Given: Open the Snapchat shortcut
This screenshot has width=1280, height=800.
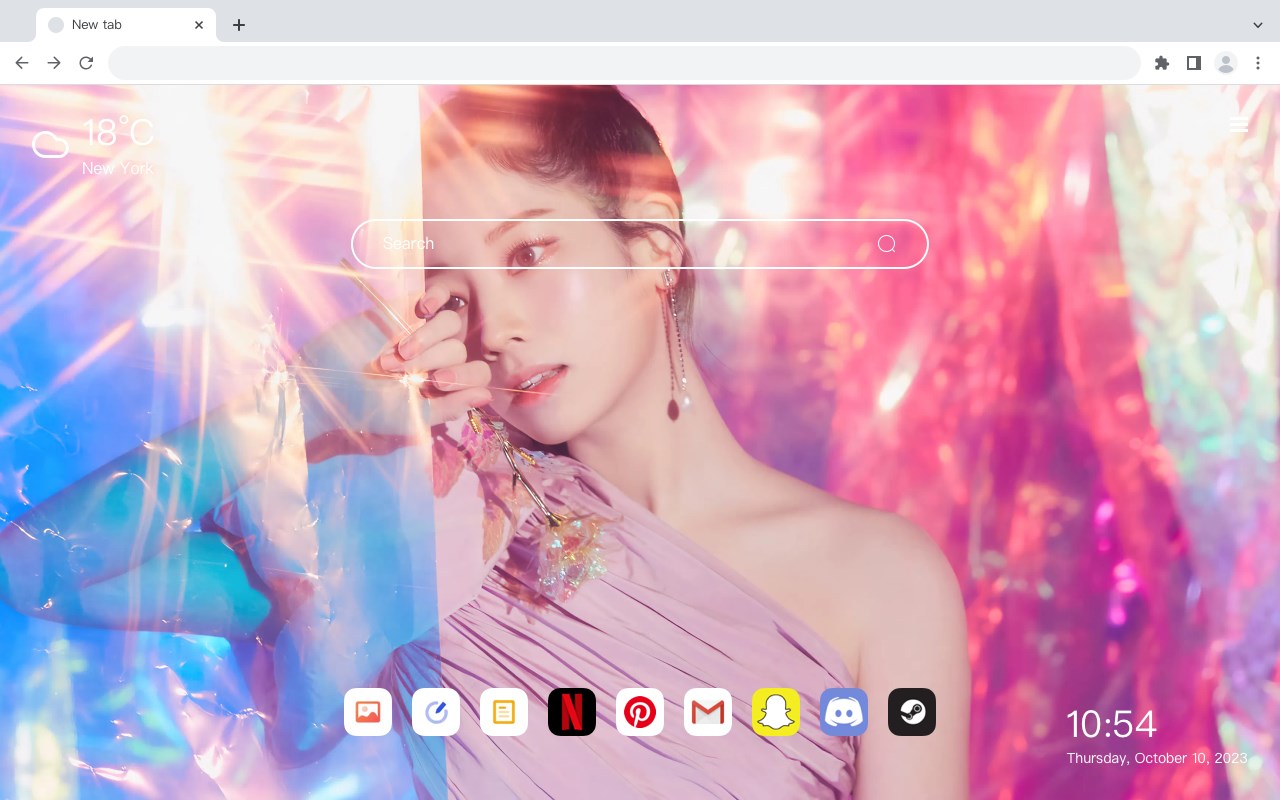Looking at the screenshot, I should pyautogui.click(x=776, y=712).
